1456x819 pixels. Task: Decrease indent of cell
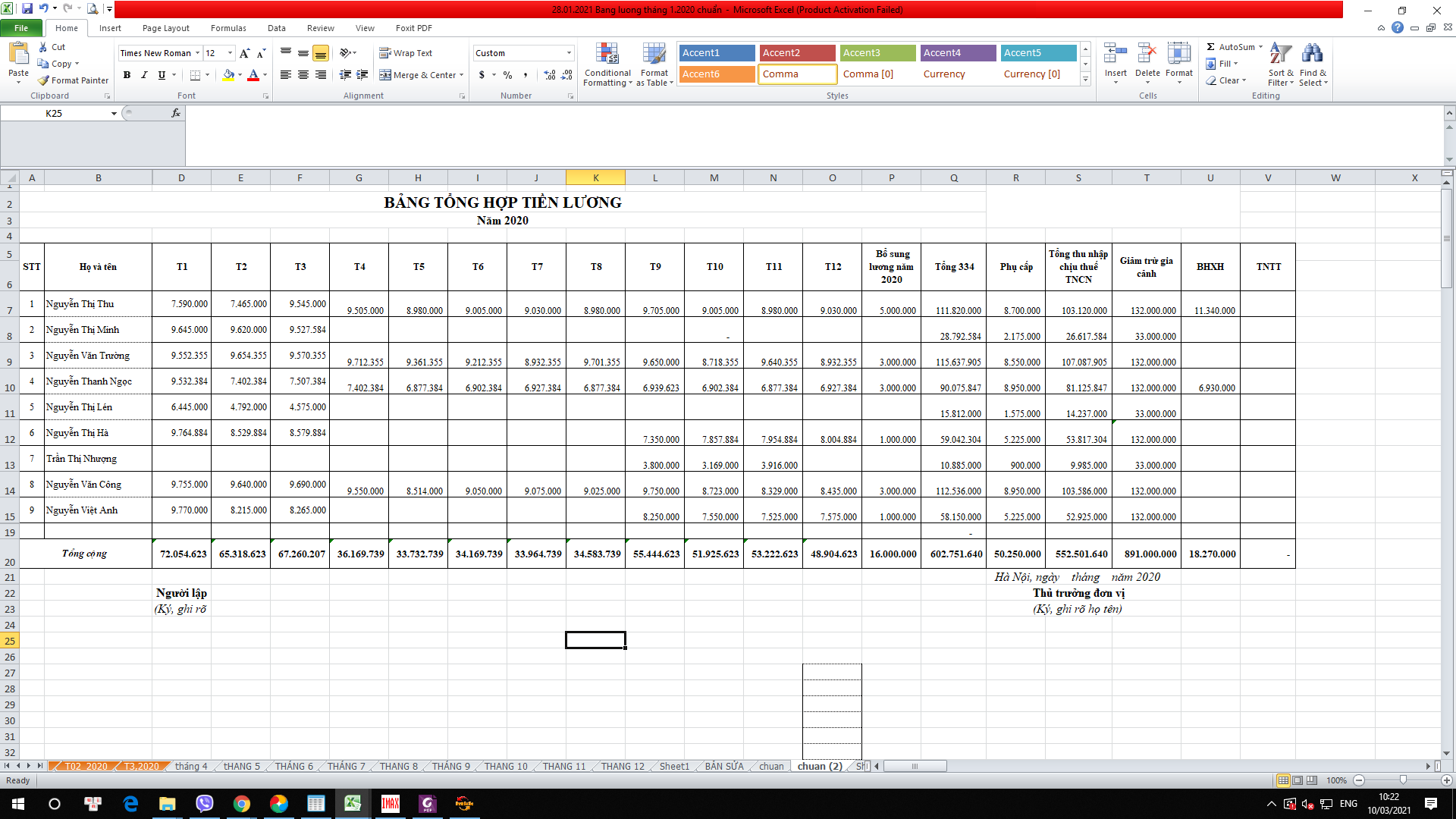(x=345, y=75)
